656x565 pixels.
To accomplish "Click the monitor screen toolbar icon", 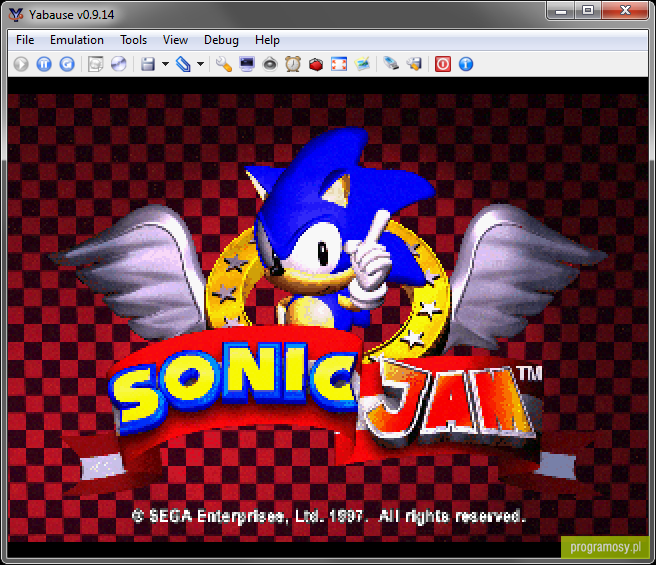I will tap(247, 64).
